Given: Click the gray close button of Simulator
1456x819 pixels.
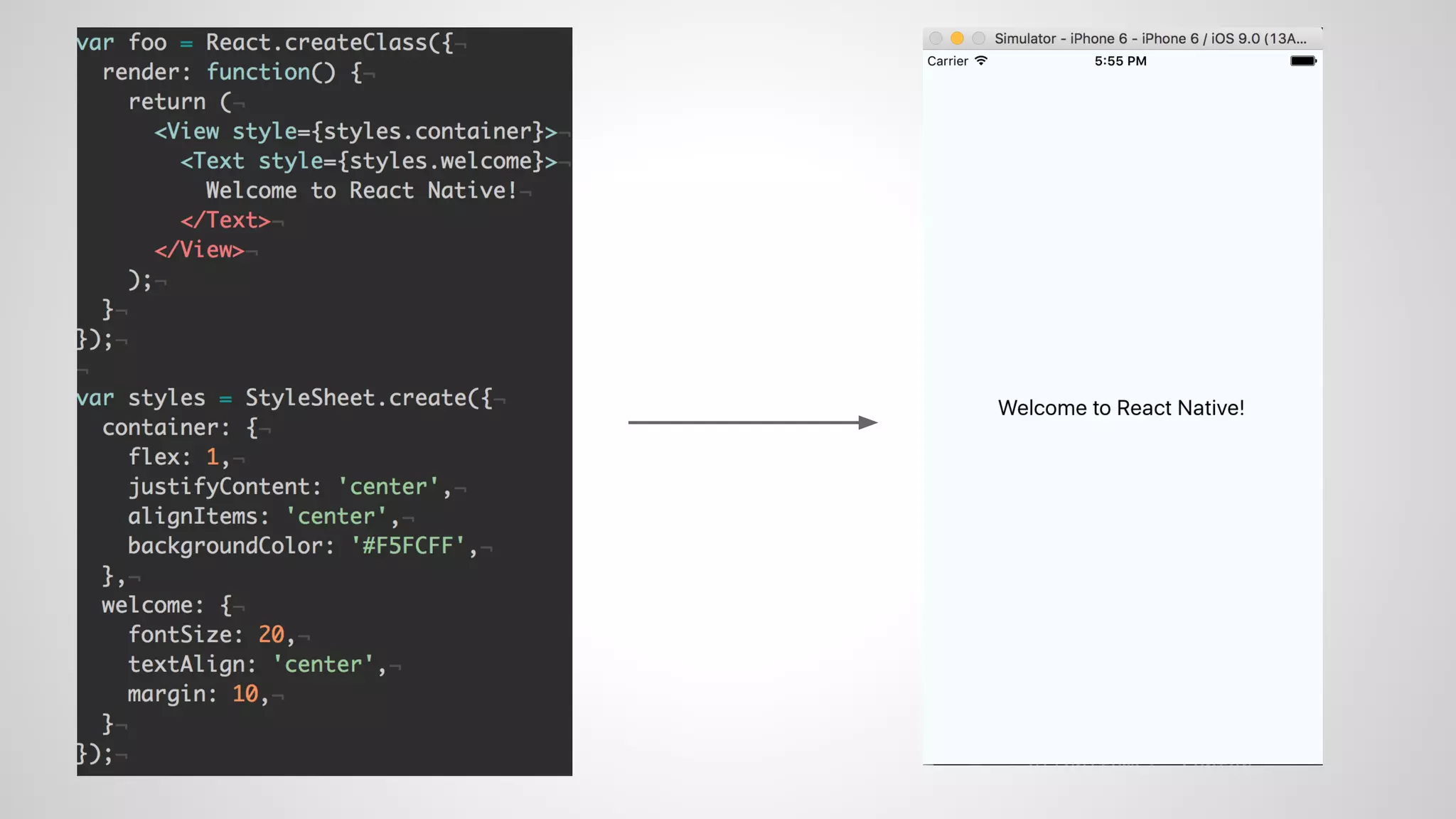Looking at the screenshot, I should 936,38.
